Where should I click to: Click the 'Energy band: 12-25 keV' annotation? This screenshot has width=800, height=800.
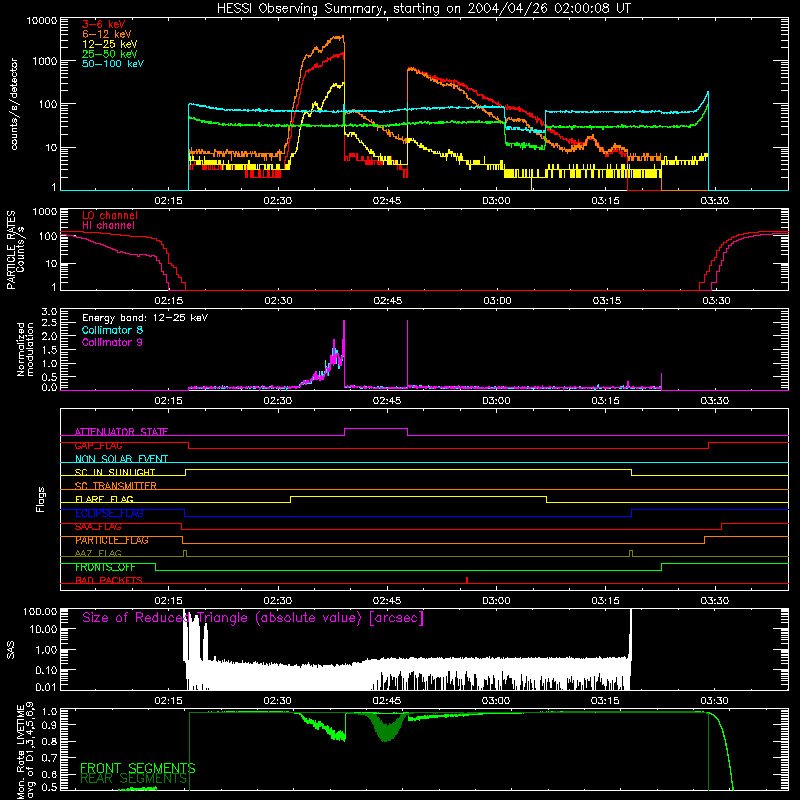tap(145, 318)
